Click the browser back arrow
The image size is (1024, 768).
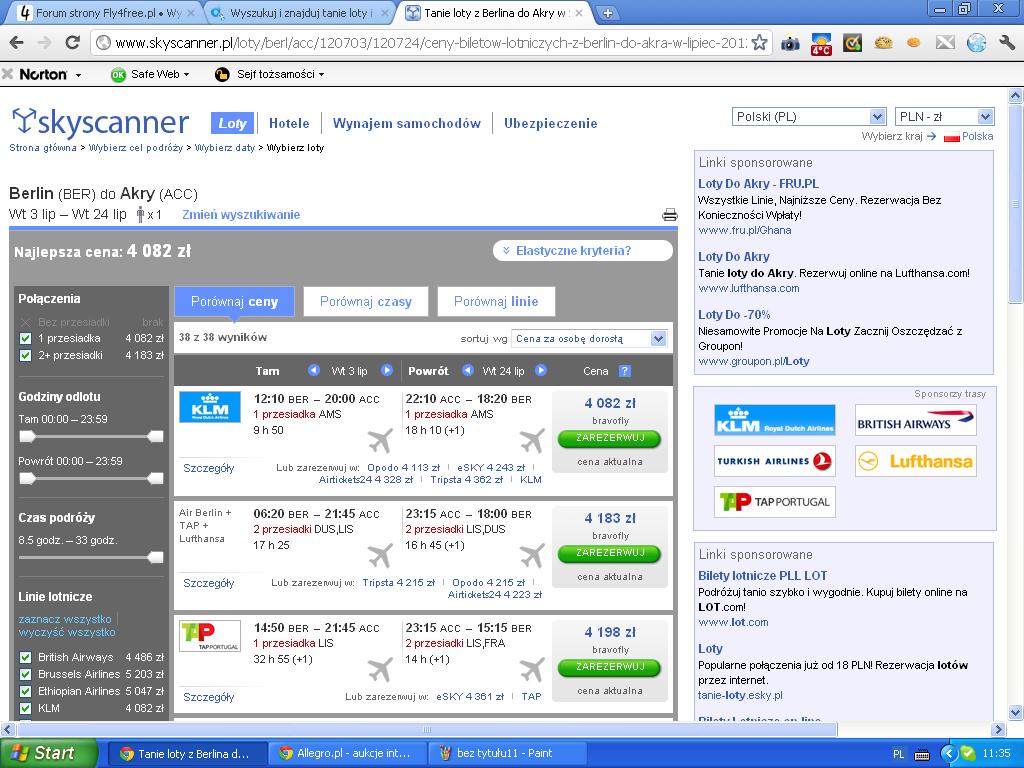[17, 43]
